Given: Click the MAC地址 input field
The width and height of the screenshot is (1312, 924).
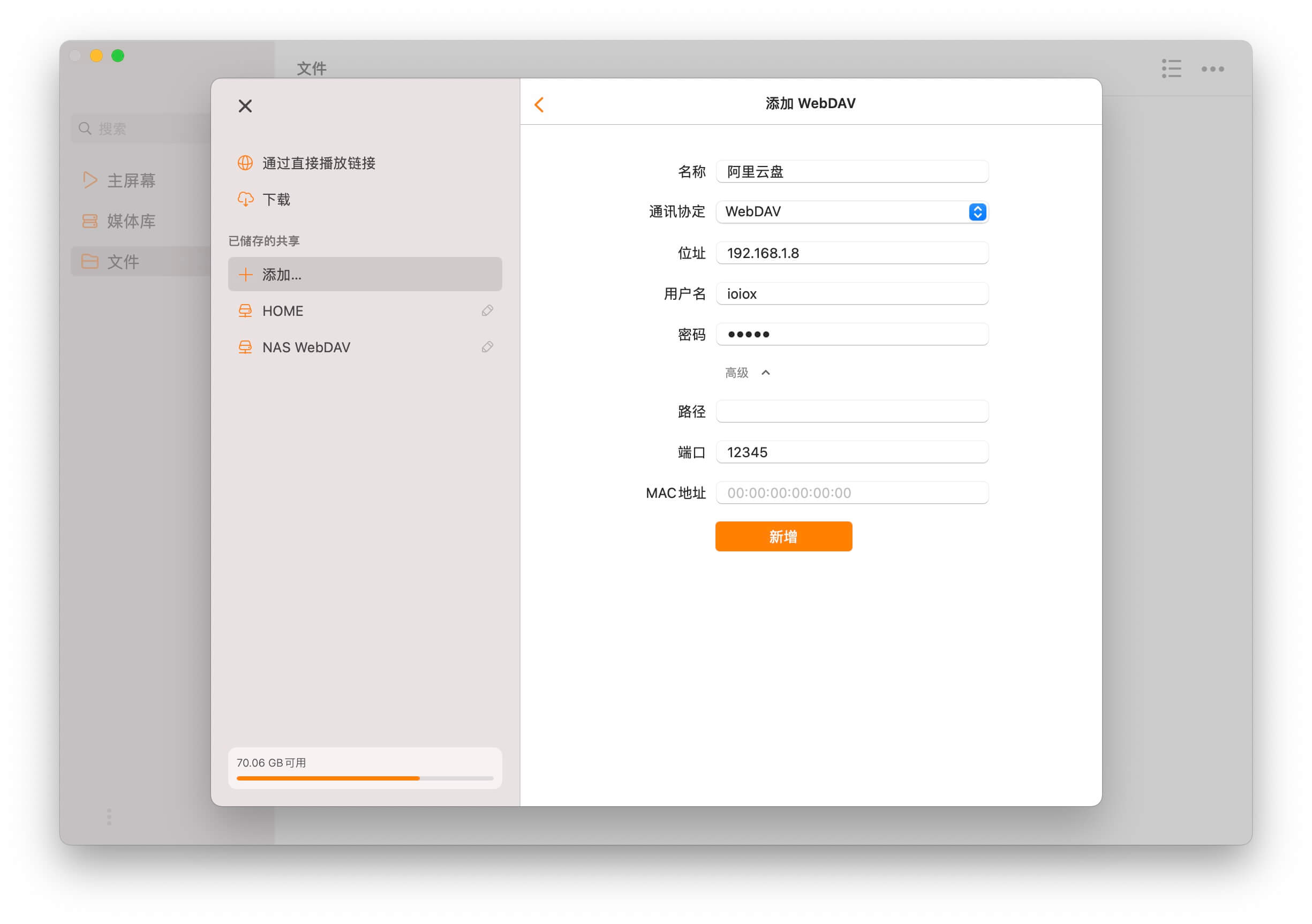Looking at the screenshot, I should tap(851, 493).
